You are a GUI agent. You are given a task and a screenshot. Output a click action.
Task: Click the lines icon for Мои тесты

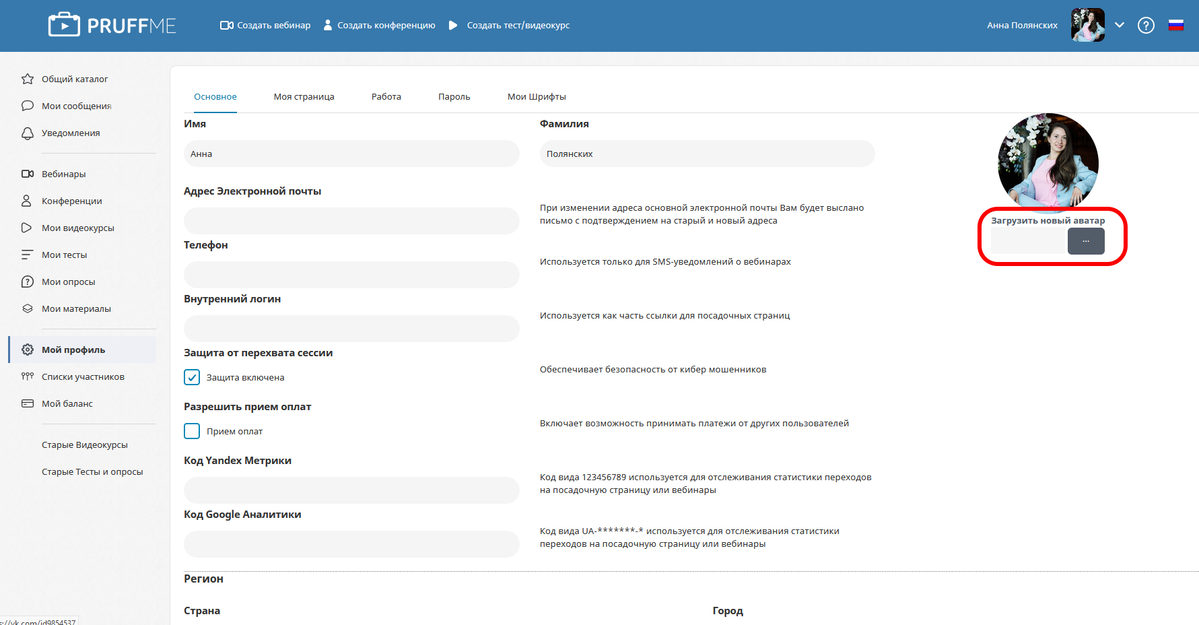coord(27,255)
